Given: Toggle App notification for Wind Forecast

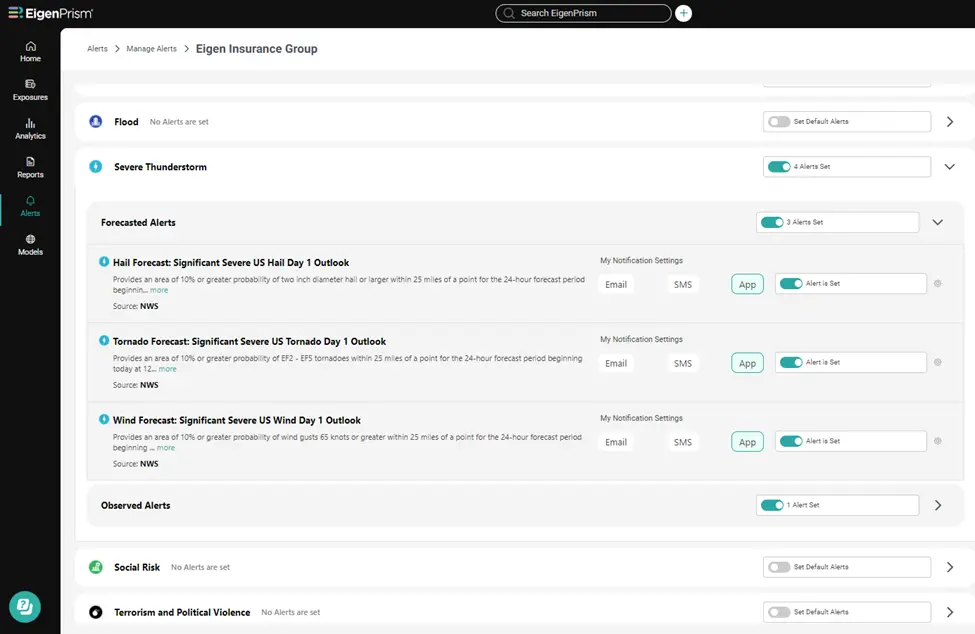Looking at the screenshot, I should tap(747, 443).
